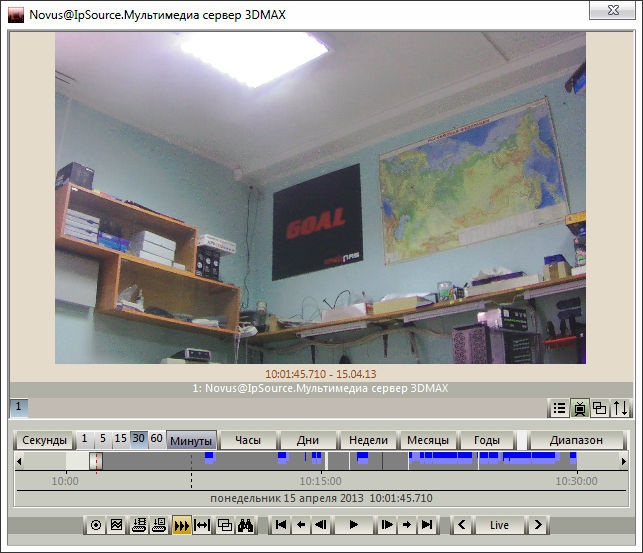Switch to Live view
643x553 pixels.
click(499, 525)
